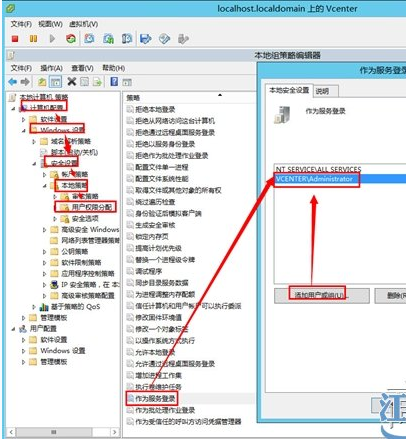Viewport: 406px width, 439px height.
Task: Expand the 软件限制策略 node
Action: click(45, 263)
